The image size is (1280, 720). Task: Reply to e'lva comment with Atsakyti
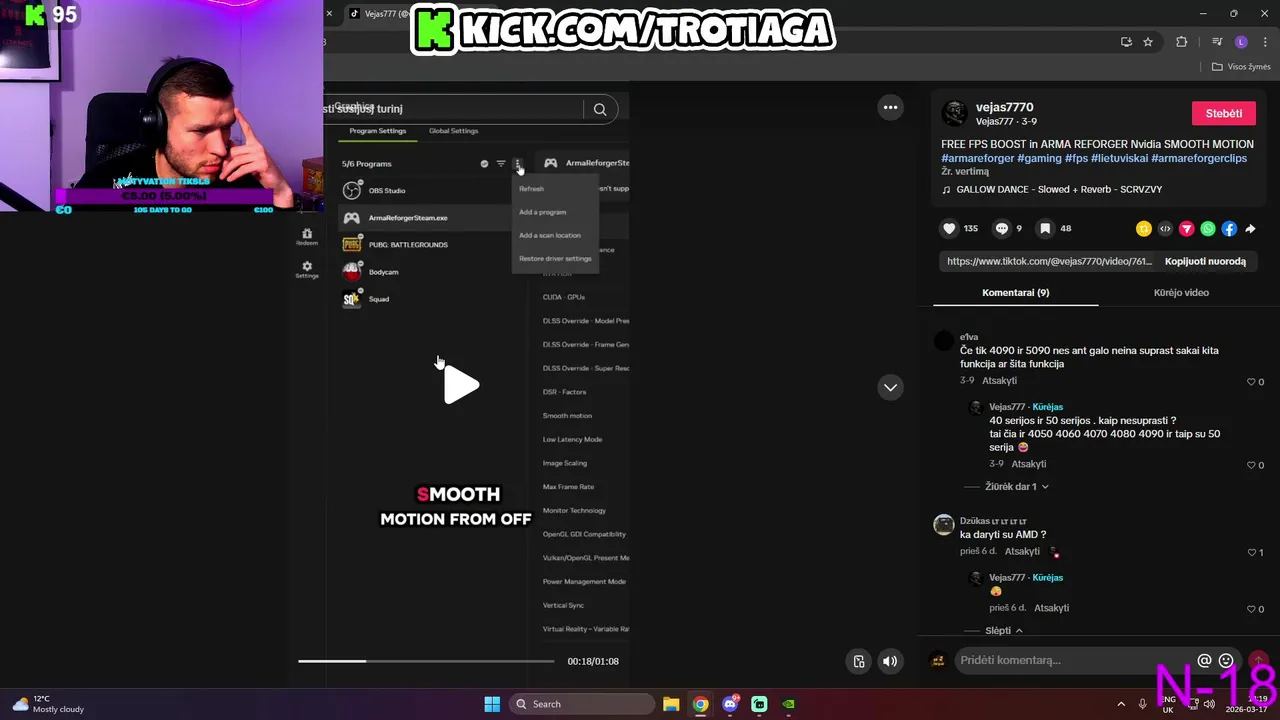(999, 381)
